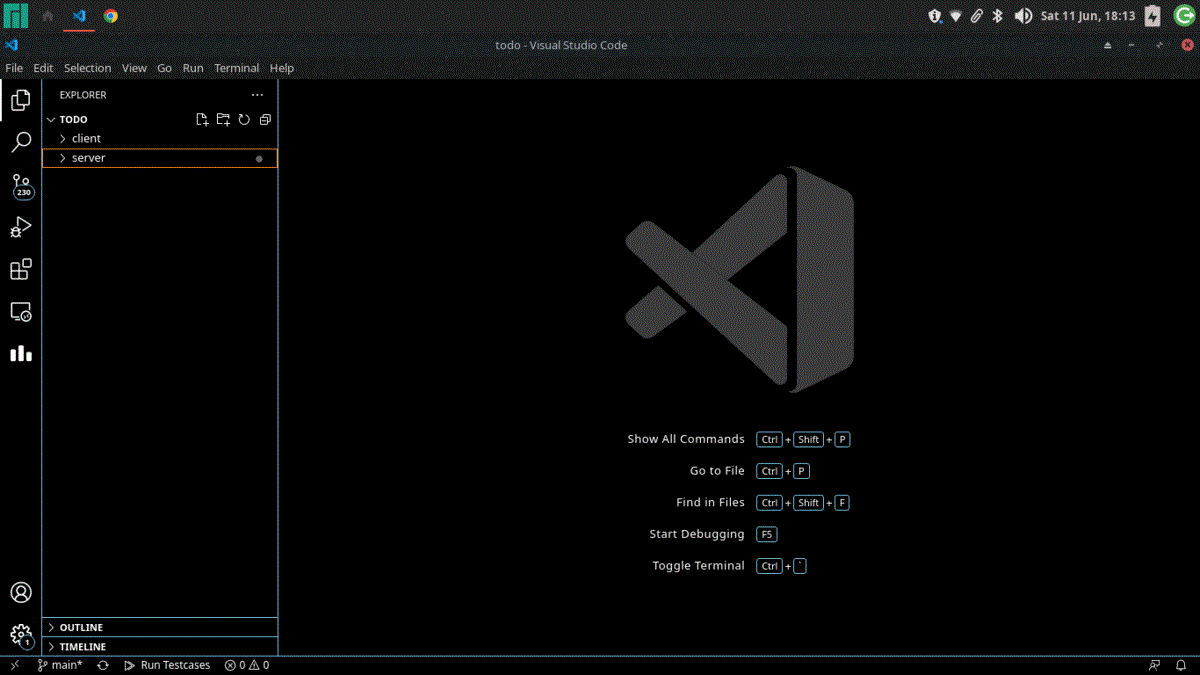Open Source Control view with 230 badge
Viewport: 1200px width, 675px height.
(x=21, y=185)
